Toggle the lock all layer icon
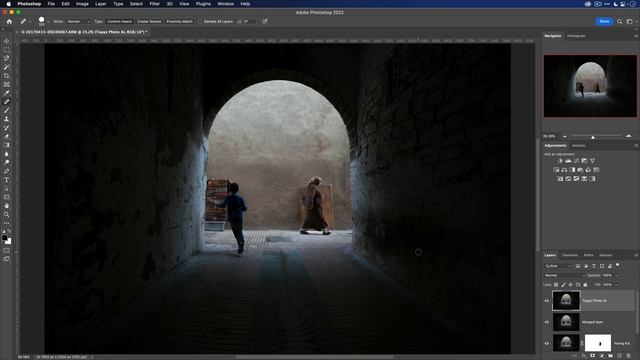Screen dimensions: 640x360 coord(585,284)
